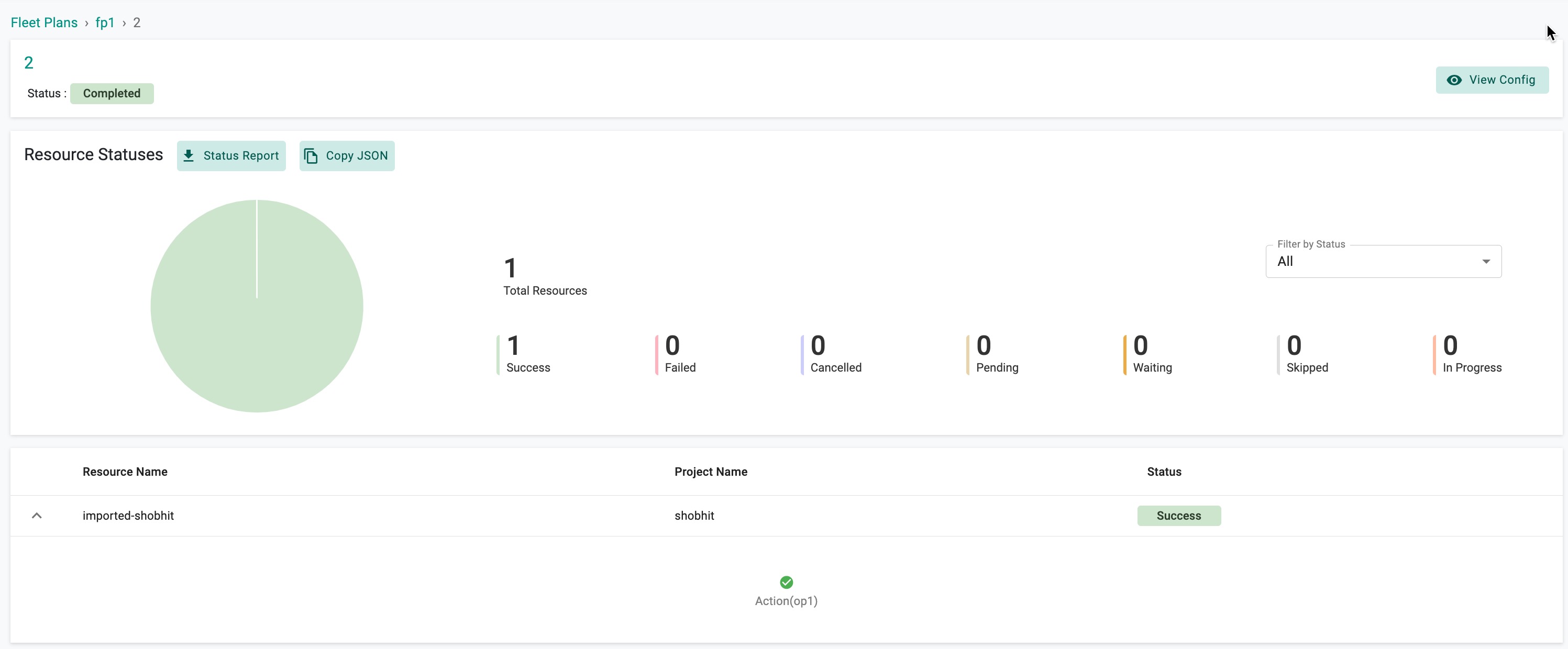Click the Resource Statuses heading

point(94,155)
